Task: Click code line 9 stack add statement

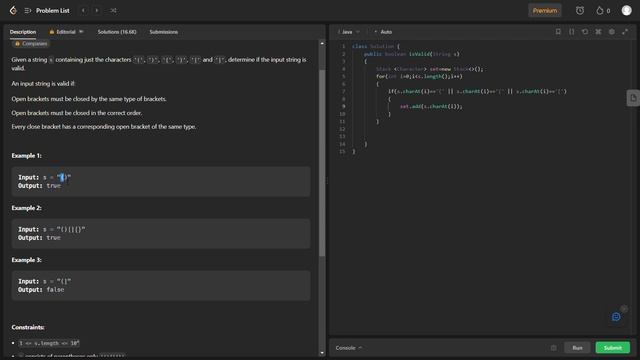Action: point(431,107)
